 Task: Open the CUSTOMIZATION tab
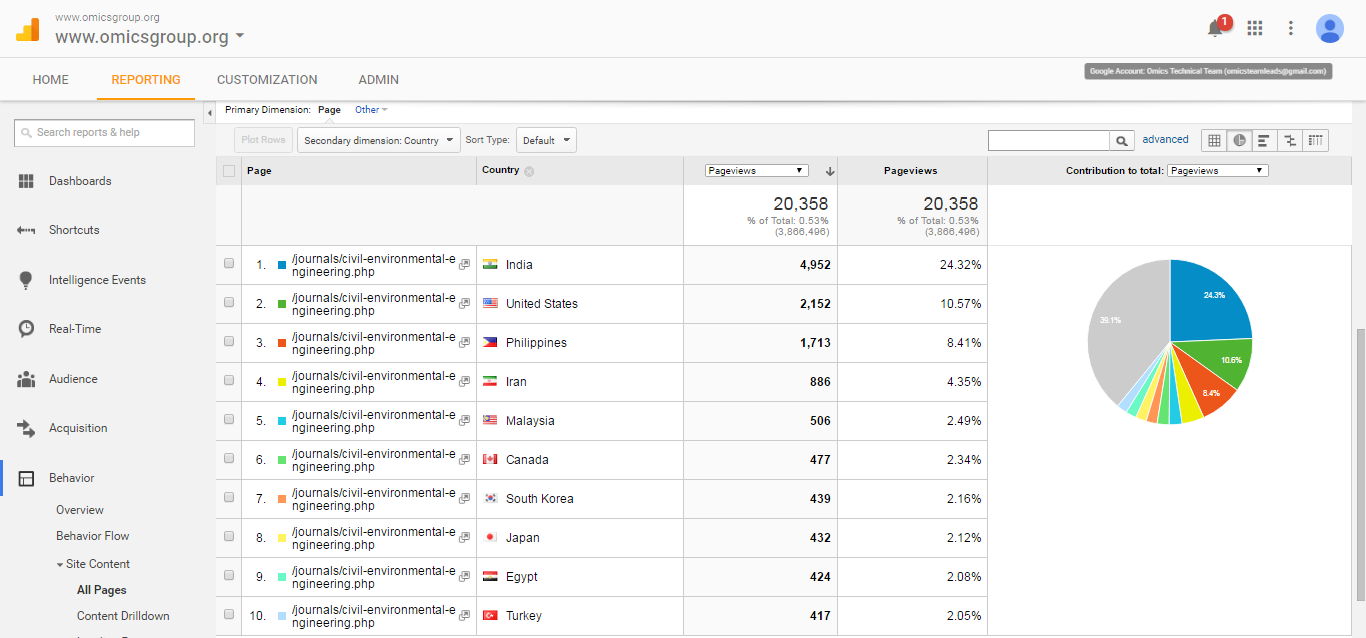coord(267,80)
